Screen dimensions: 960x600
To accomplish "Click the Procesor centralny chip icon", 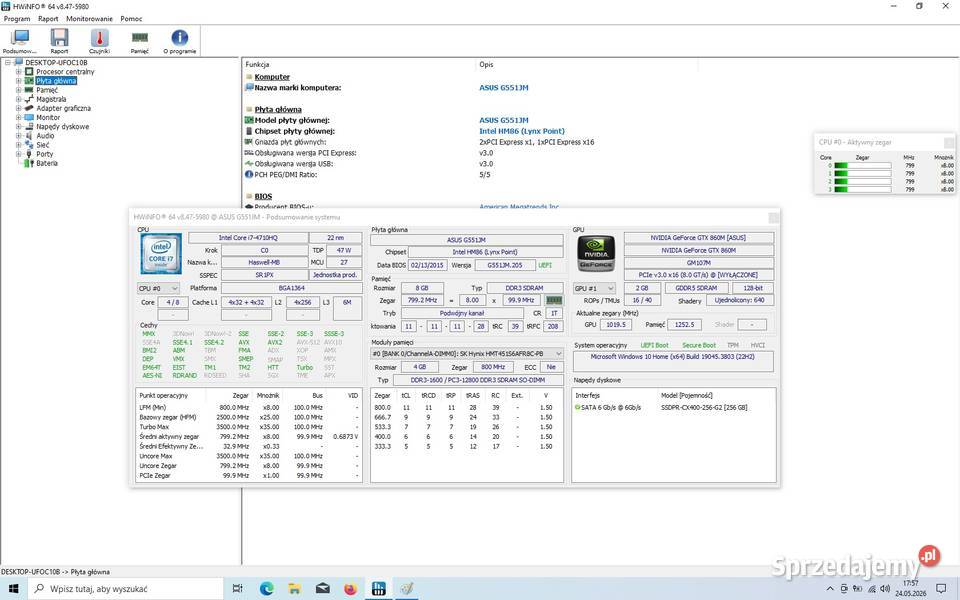I will tap(29, 72).
